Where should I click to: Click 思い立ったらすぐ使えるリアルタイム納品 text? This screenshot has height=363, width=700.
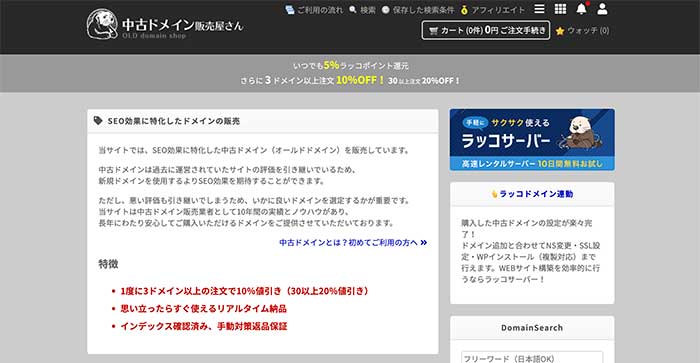[x=204, y=309]
